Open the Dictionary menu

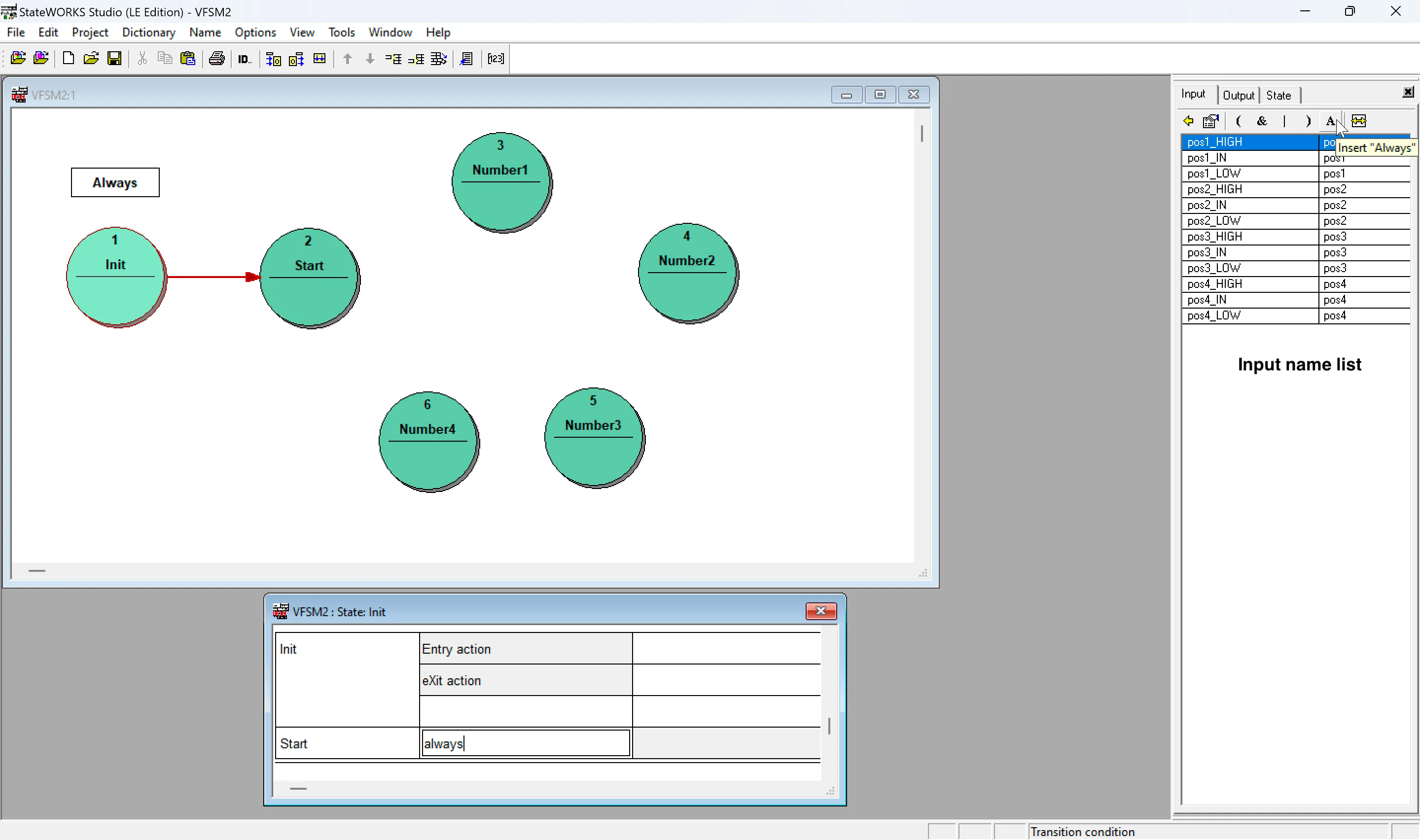[148, 32]
